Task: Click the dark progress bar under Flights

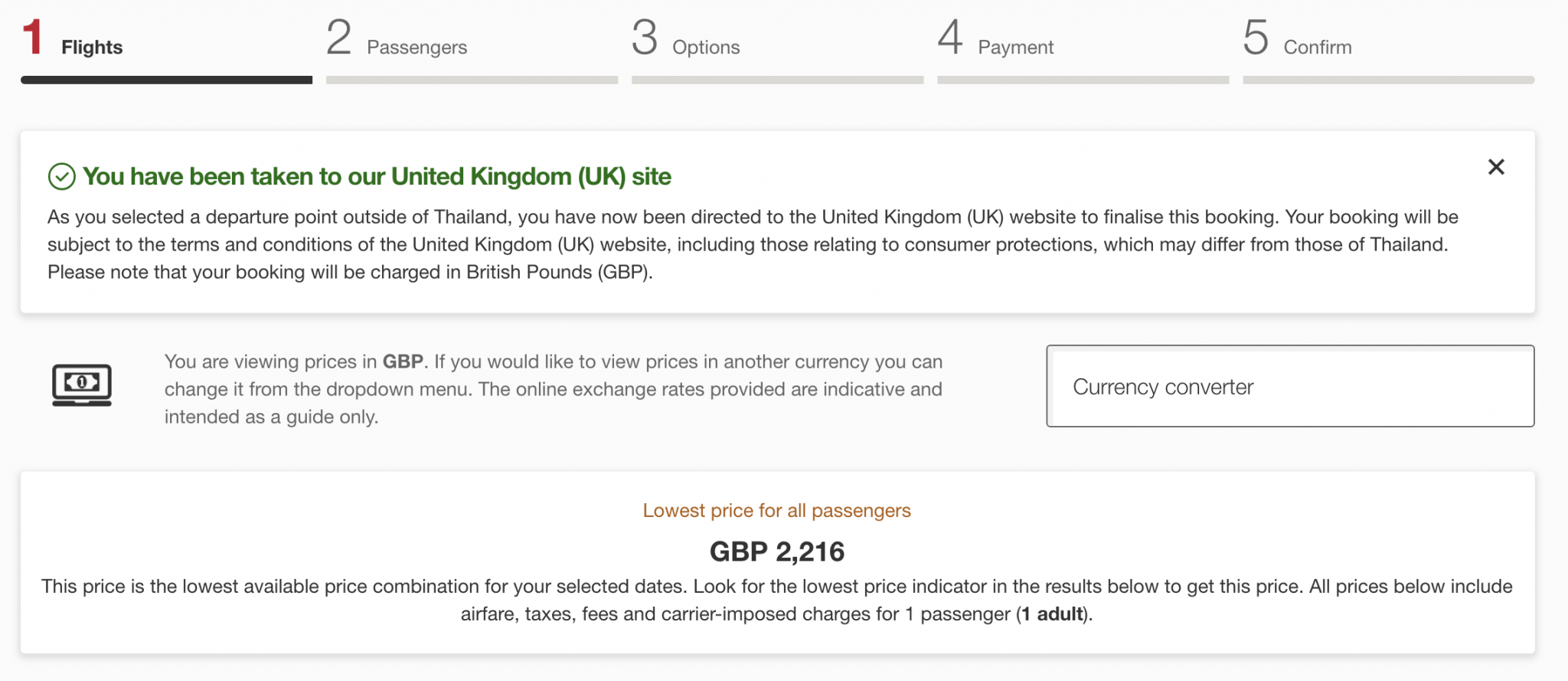Action: click(x=166, y=80)
